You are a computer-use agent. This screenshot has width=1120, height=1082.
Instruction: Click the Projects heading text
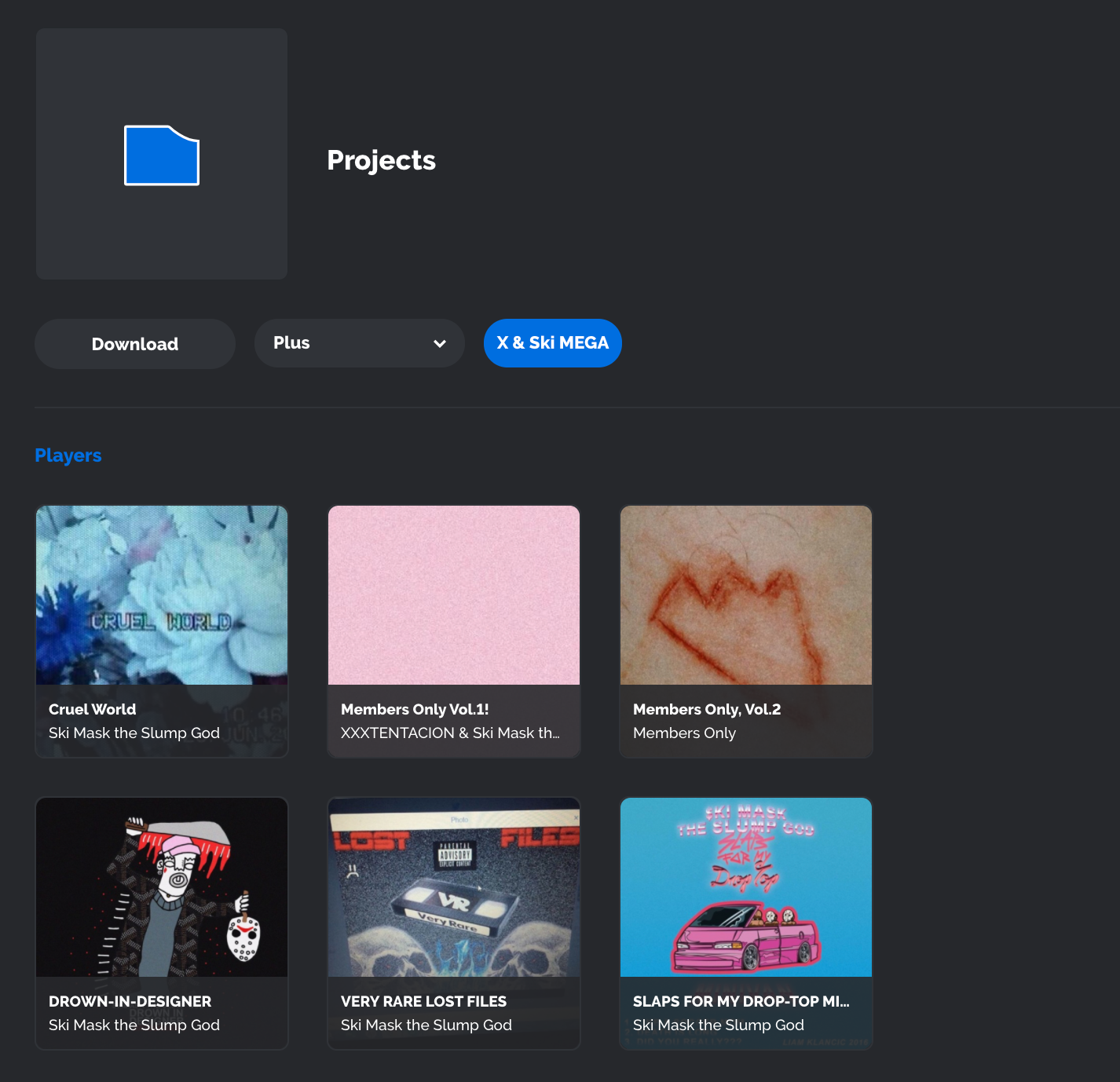(382, 160)
